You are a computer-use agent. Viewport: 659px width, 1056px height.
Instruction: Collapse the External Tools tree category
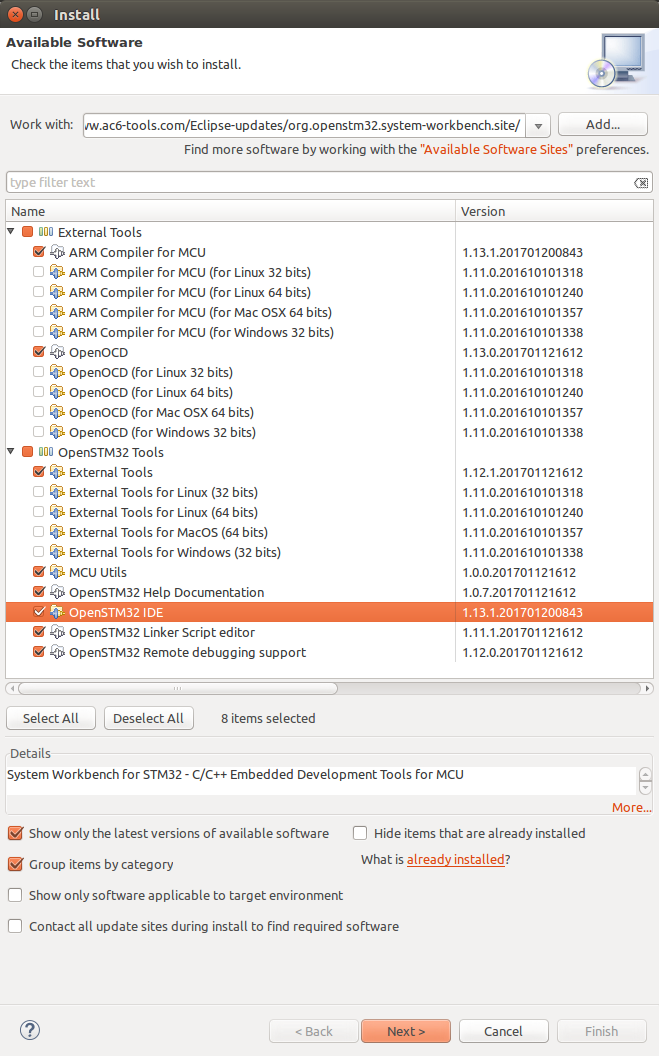[x=11, y=232]
